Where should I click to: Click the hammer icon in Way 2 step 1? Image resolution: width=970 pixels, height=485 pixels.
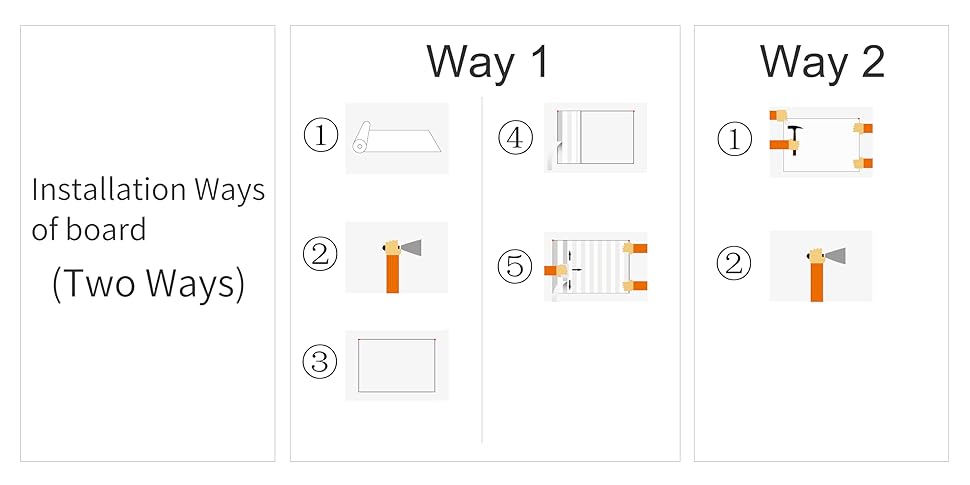pyautogui.click(x=795, y=139)
